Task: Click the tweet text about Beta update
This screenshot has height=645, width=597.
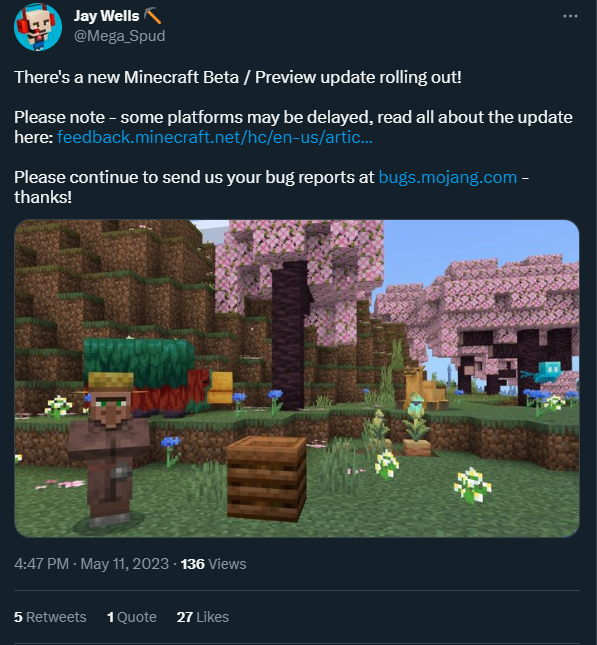Action: pyautogui.click(x=238, y=77)
